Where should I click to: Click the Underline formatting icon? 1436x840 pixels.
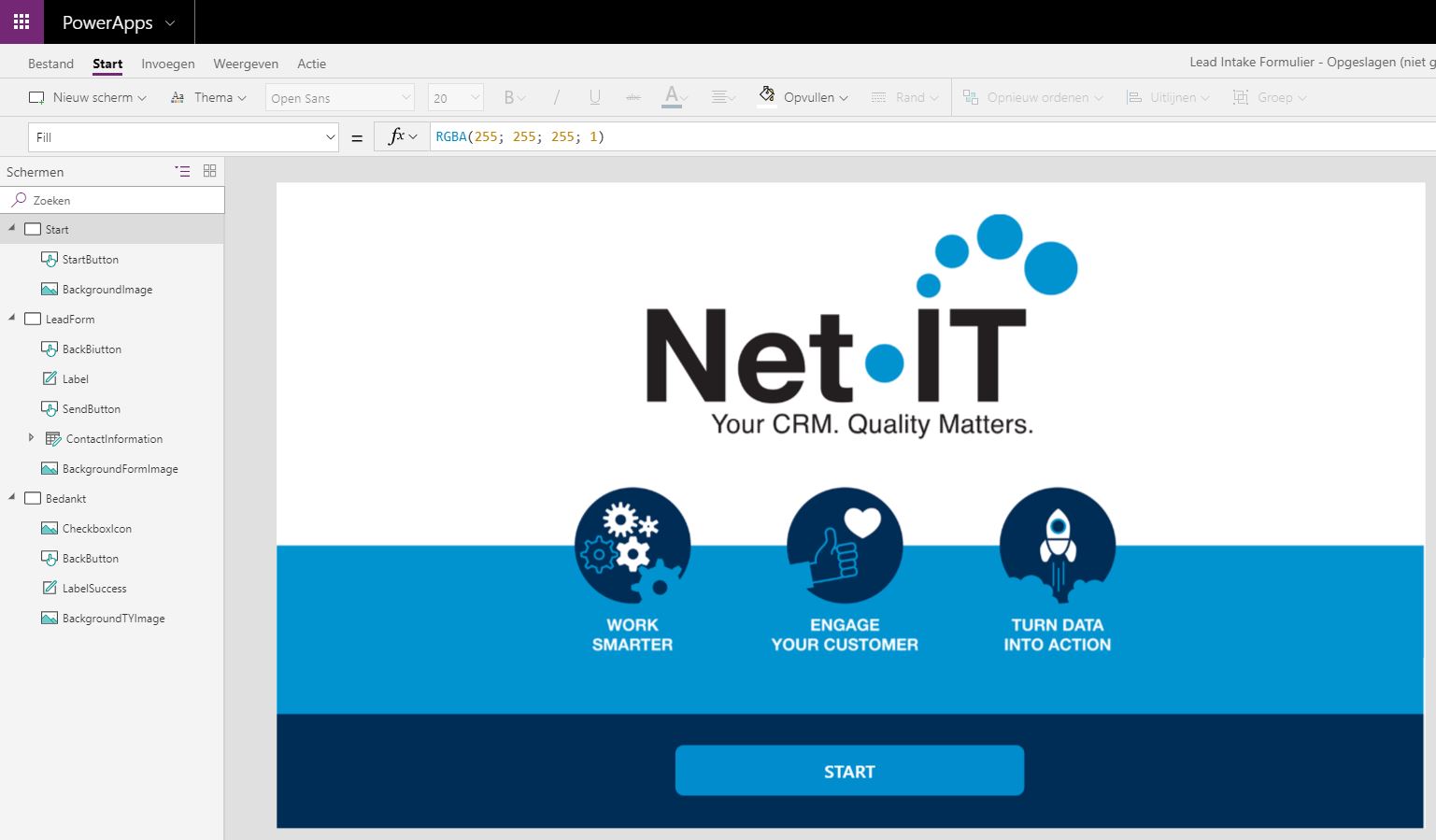coord(594,97)
